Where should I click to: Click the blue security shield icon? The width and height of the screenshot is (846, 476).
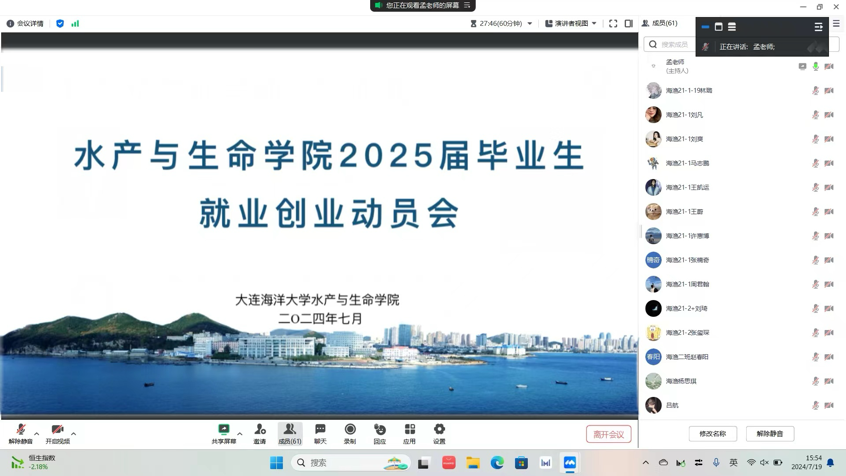(60, 23)
